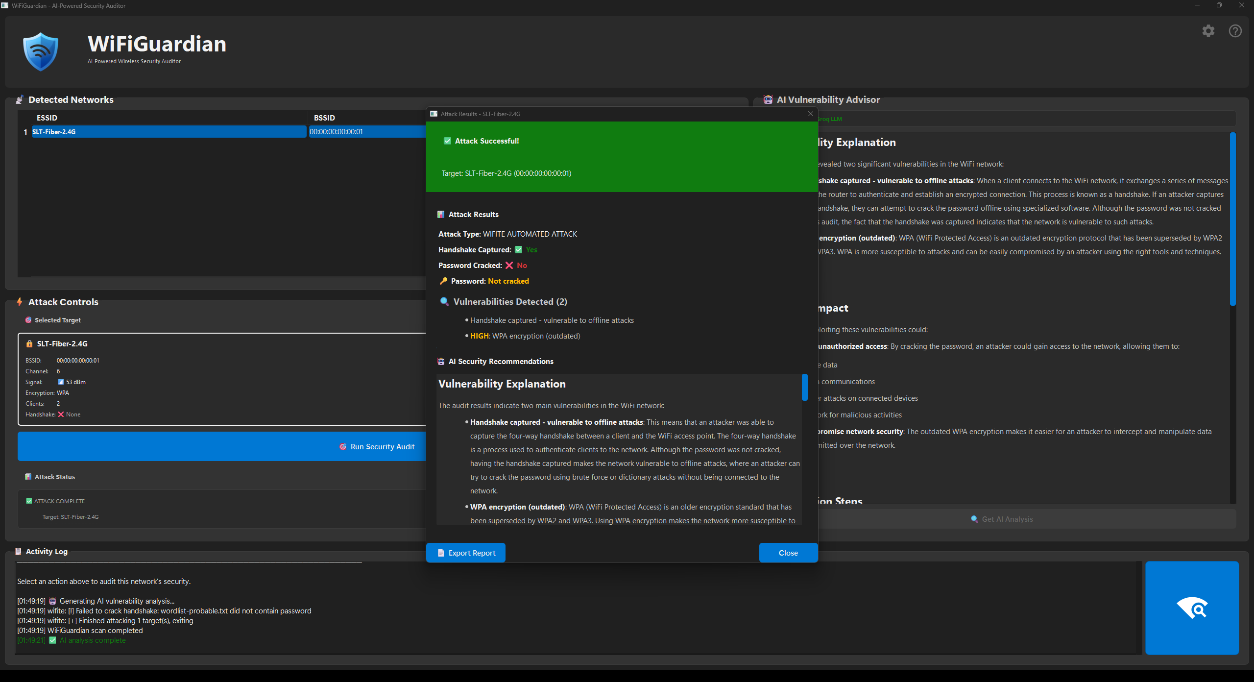Click the green check after Handshake Captured
The image size is (1254, 682).
[518, 249]
